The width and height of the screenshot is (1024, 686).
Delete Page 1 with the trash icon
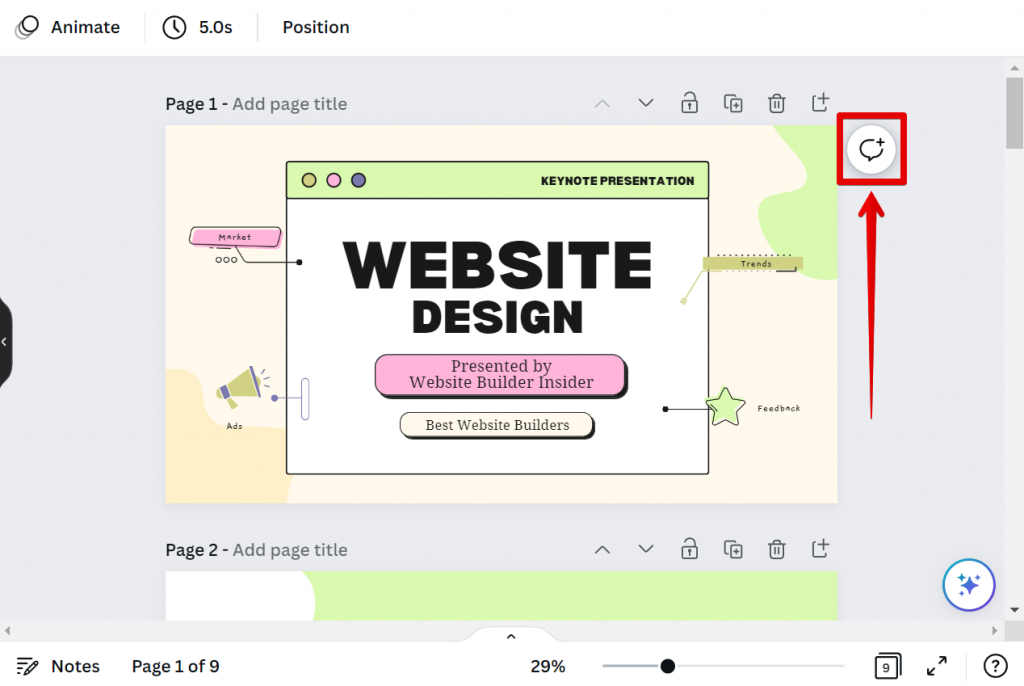click(777, 103)
